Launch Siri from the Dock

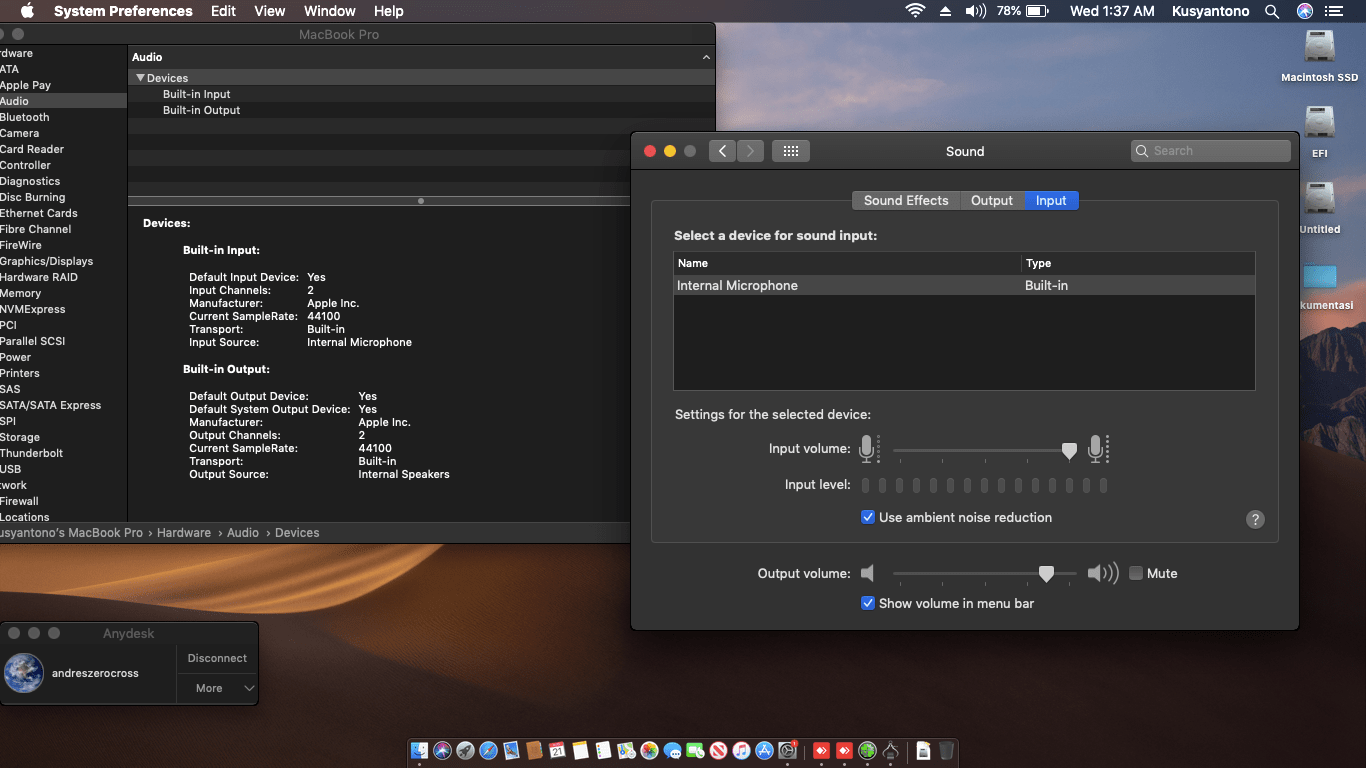[443, 750]
